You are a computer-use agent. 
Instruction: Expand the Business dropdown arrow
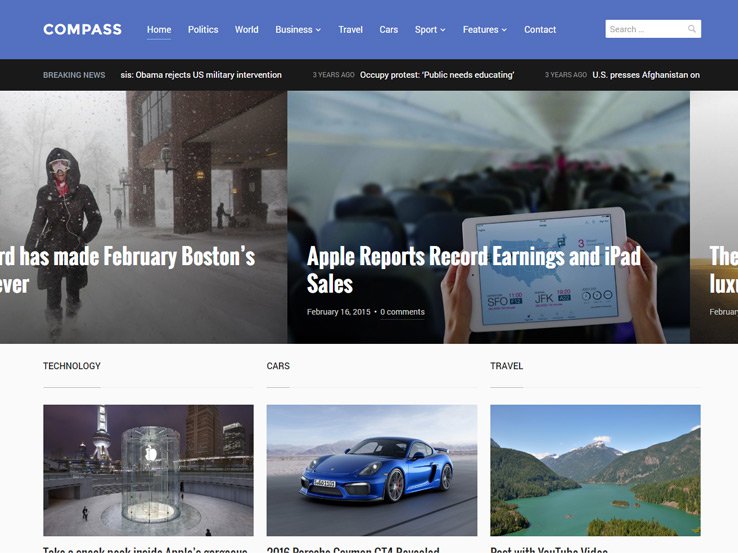[318, 30]
